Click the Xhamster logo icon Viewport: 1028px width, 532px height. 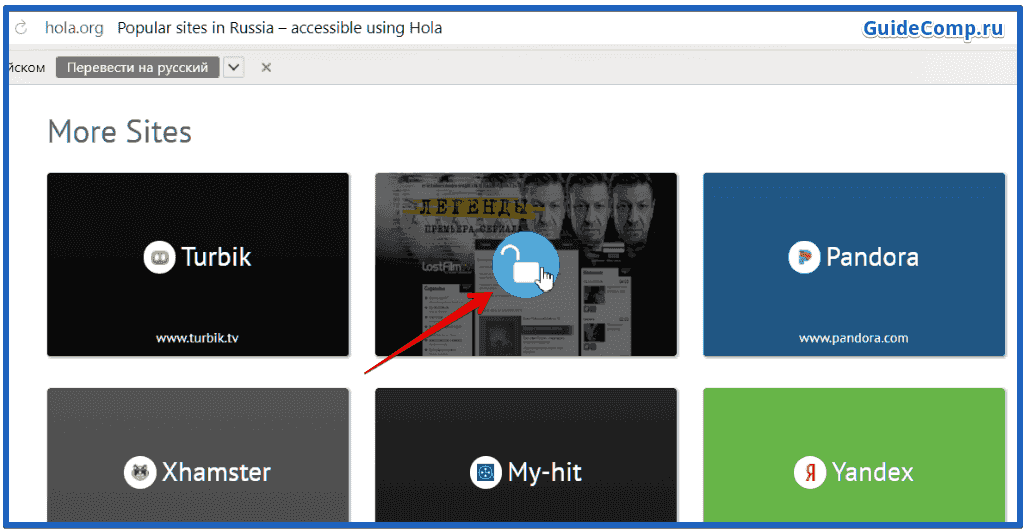[140, 472]
